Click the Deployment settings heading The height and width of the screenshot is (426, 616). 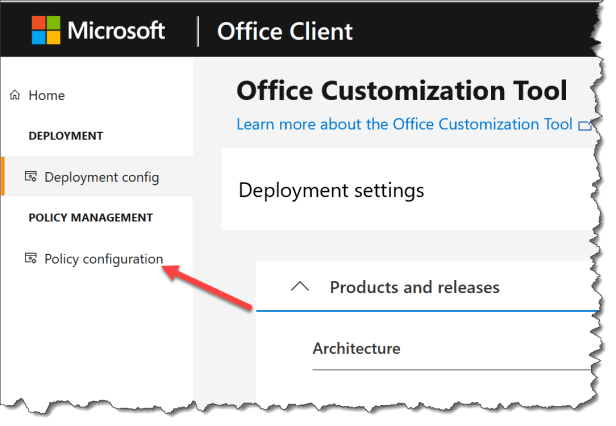pyautogui.click(x=331, y=191)
